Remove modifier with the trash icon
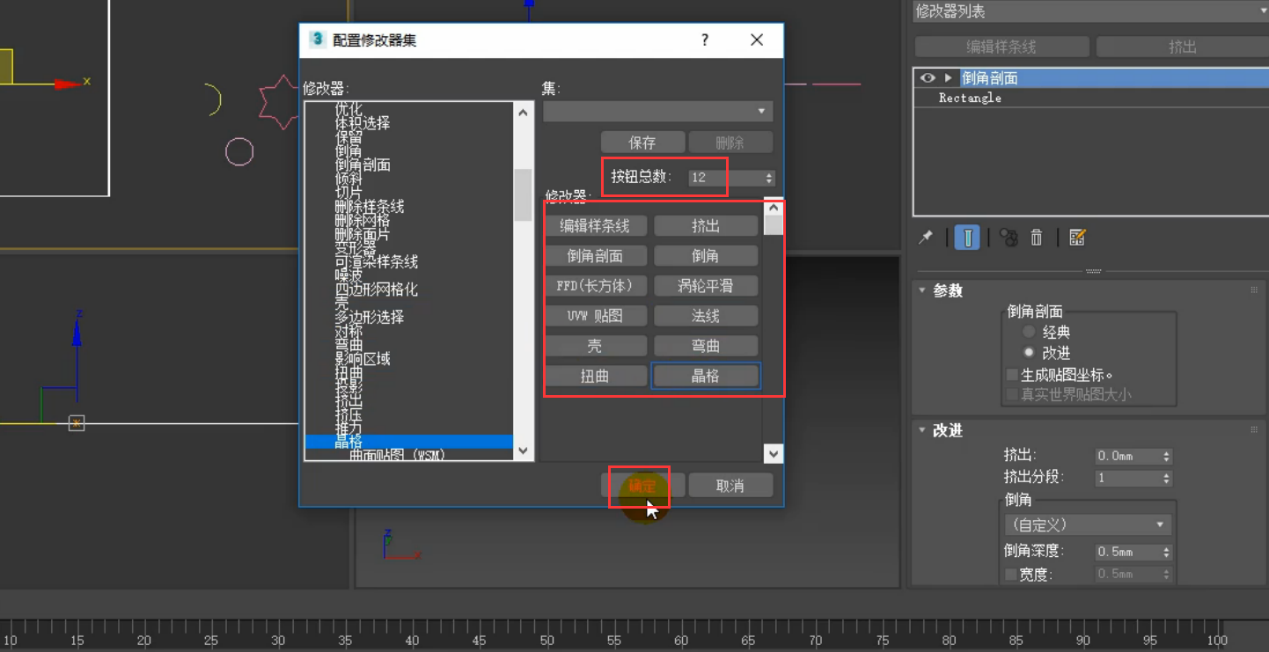Viewport: 1269px width, 652px height. (x=1037, y=237)
